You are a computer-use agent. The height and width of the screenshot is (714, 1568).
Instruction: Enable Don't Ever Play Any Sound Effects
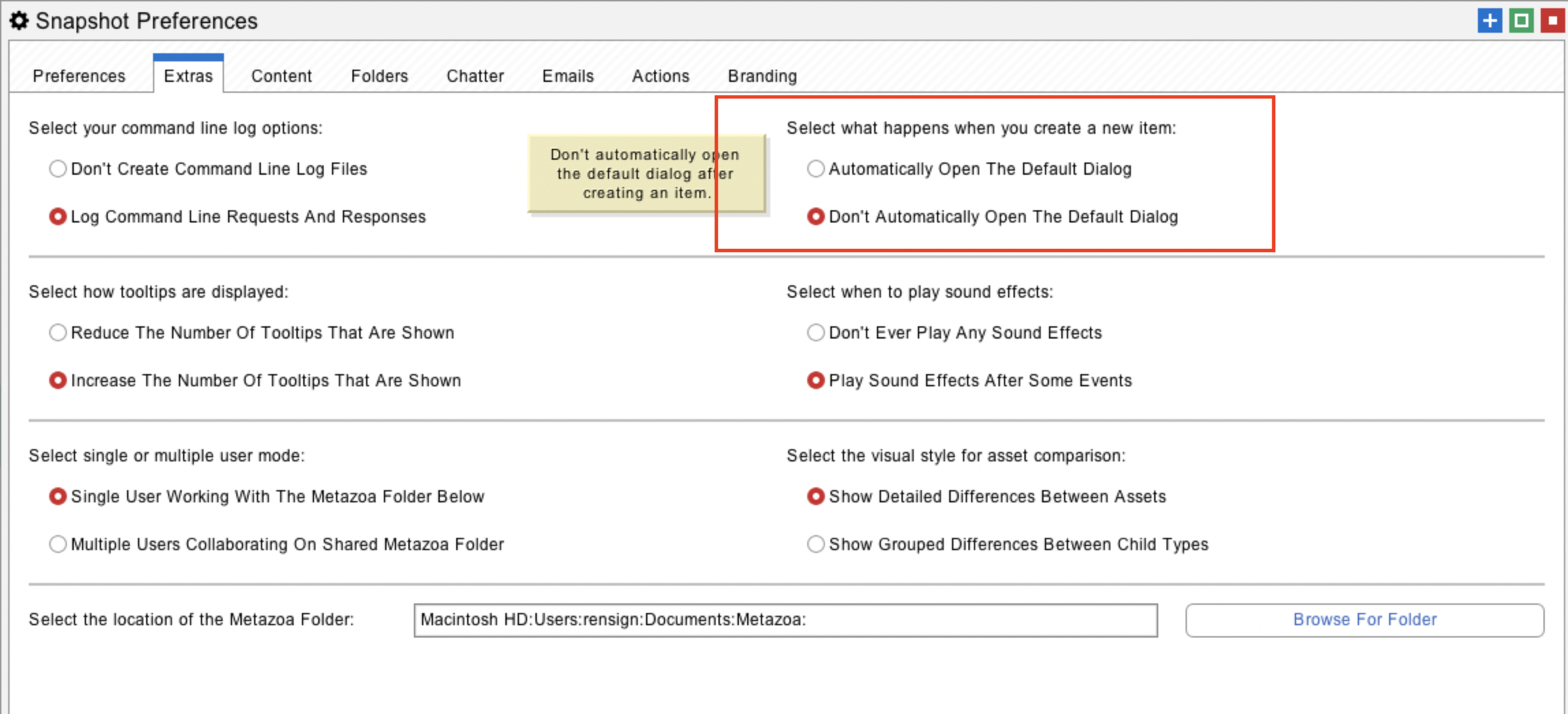coord(815,332)
